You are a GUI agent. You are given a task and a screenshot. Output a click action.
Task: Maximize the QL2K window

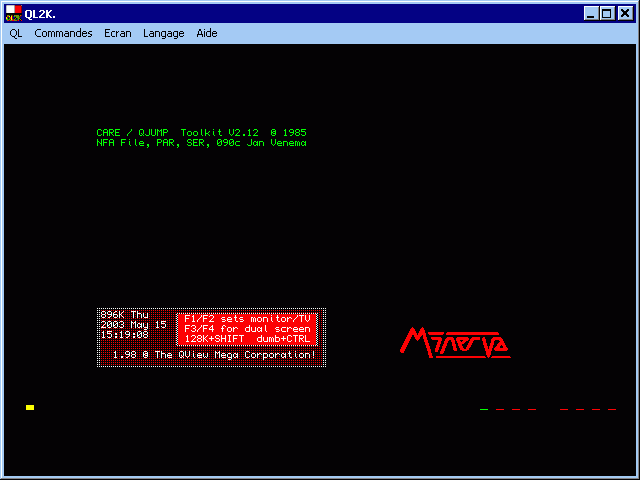[x=607, y=13]
